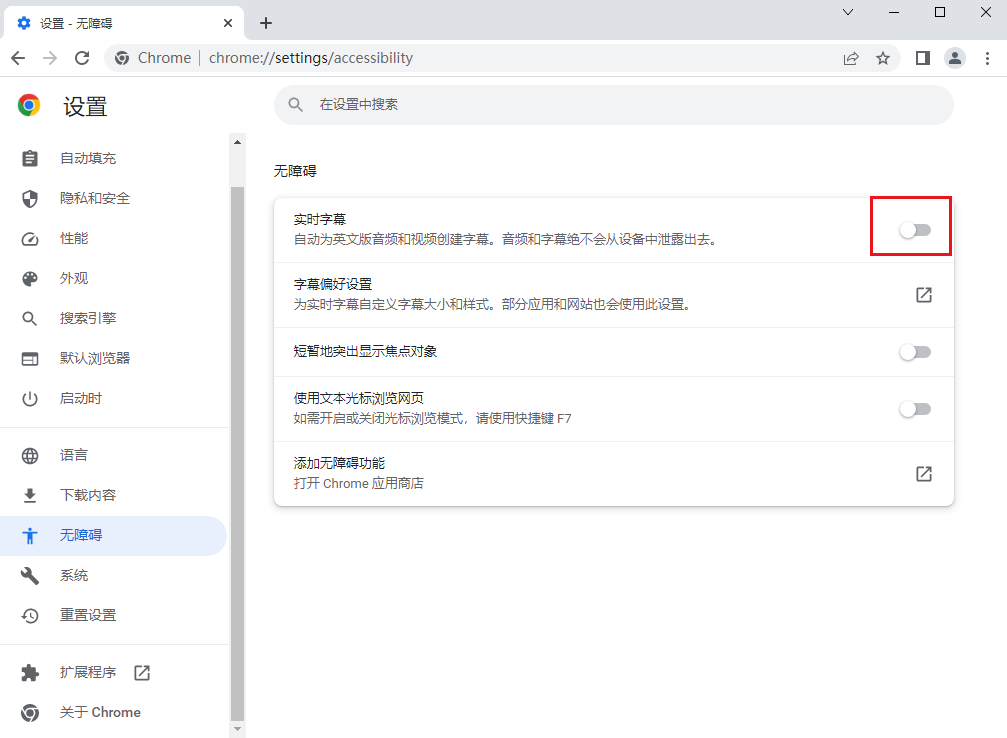This screenshot has width=1007, height=738.
Task: Click the magnifier icon for 搜索引擎
Action: pyautogui.click(x=30, y=319)
